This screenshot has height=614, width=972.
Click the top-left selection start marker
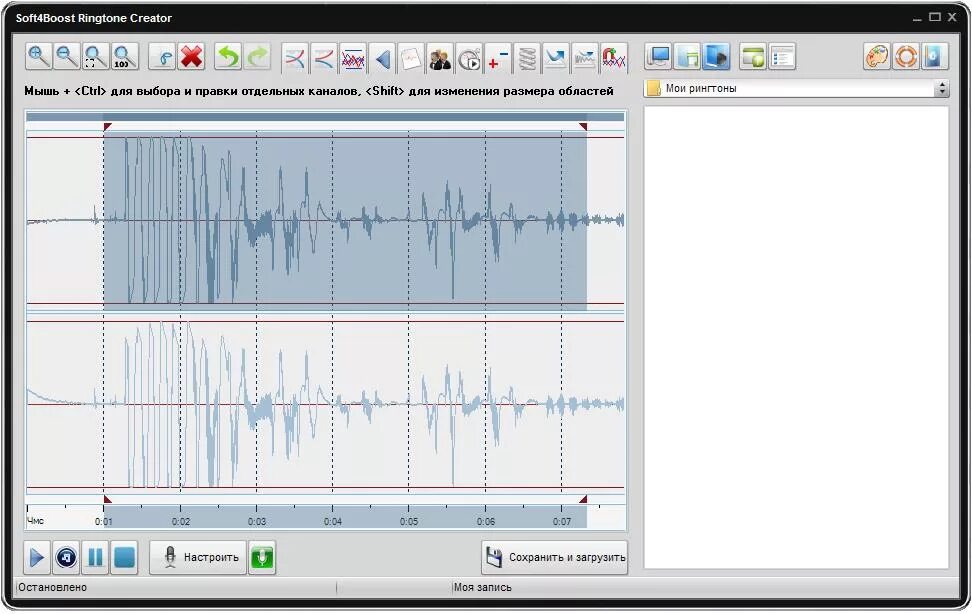coord(107,127)
